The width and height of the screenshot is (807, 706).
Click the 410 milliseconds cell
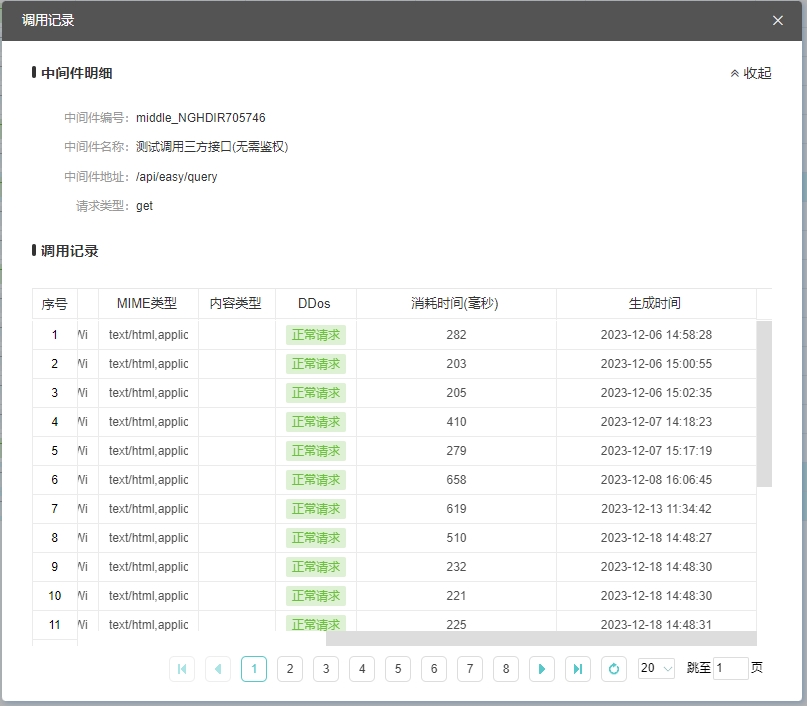pyautogui.click(x=456, y=422)
